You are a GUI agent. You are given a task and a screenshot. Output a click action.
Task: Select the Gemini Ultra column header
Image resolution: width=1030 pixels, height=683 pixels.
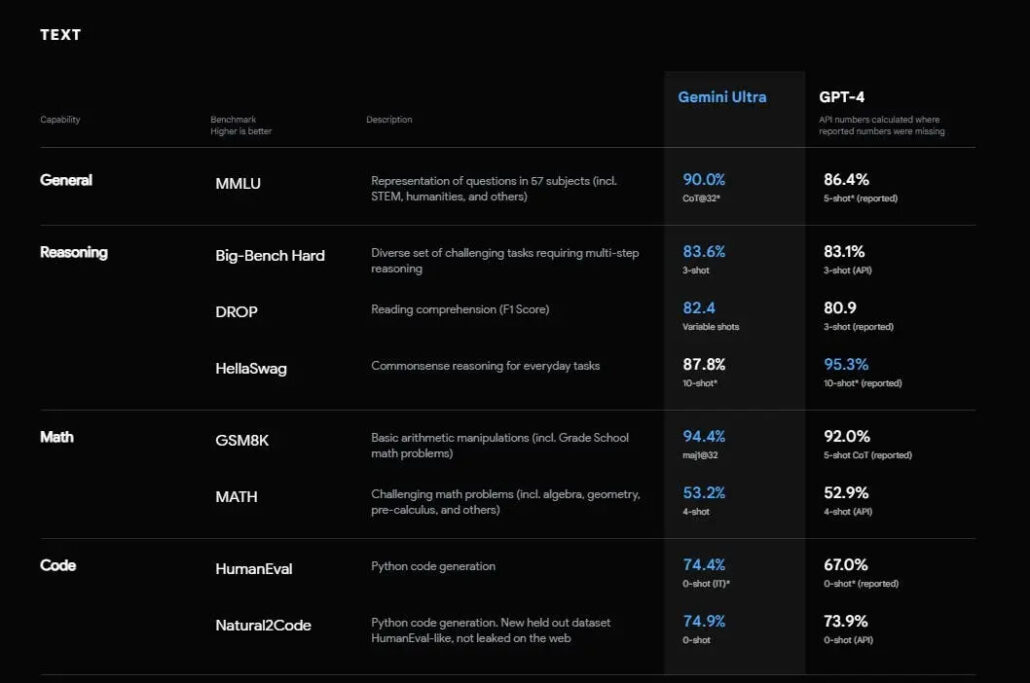[722, 97]
